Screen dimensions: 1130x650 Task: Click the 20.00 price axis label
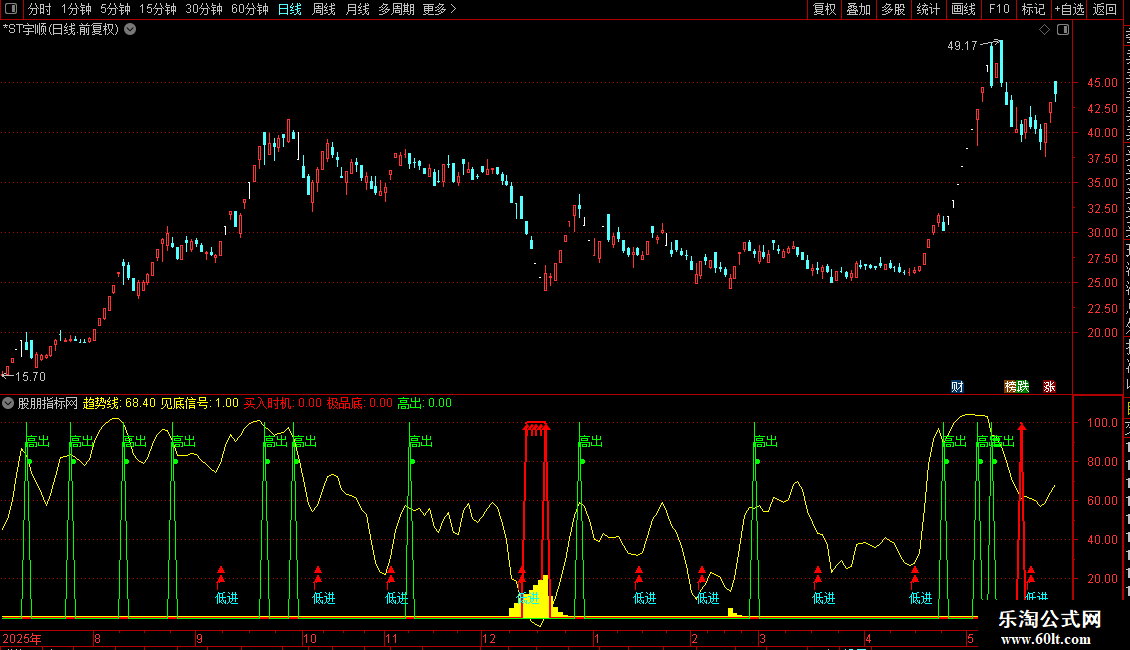[1103, 333]
